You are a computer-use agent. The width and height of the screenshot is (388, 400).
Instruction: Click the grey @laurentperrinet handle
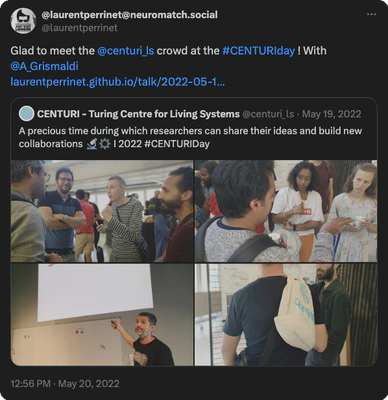[79, 28]
